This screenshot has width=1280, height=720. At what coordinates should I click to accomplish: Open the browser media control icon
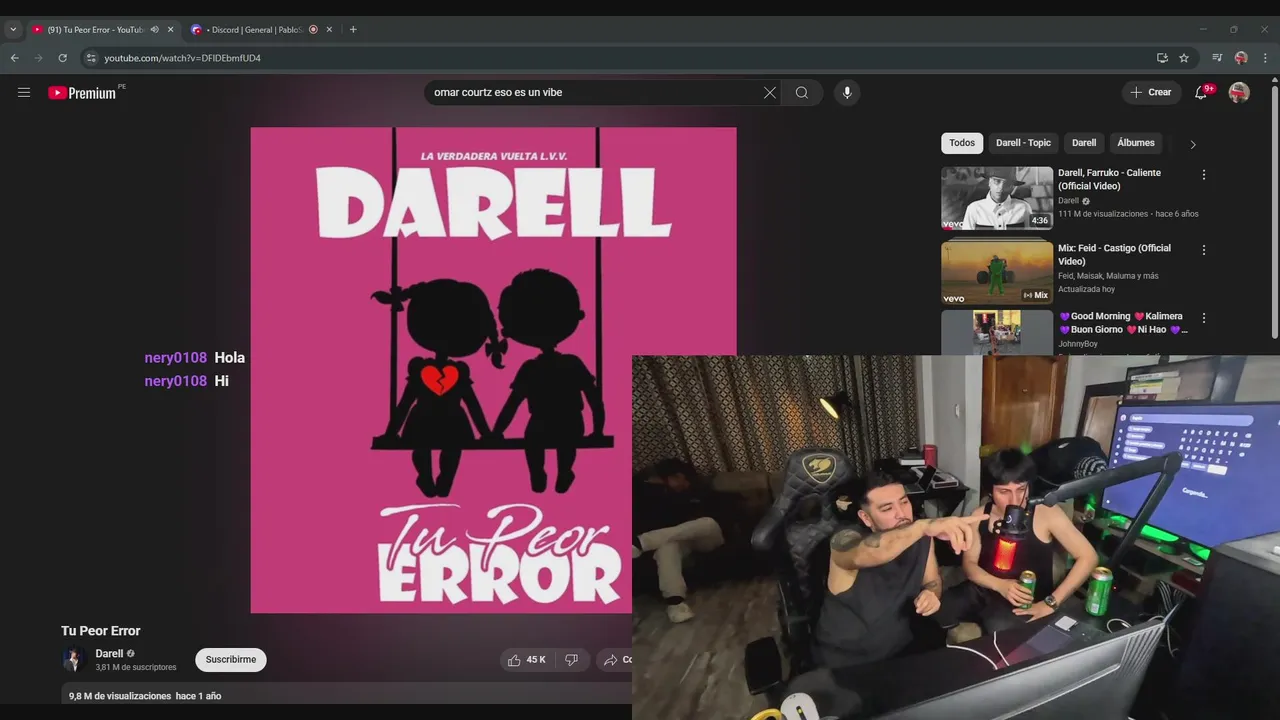tap(1217, 58)
